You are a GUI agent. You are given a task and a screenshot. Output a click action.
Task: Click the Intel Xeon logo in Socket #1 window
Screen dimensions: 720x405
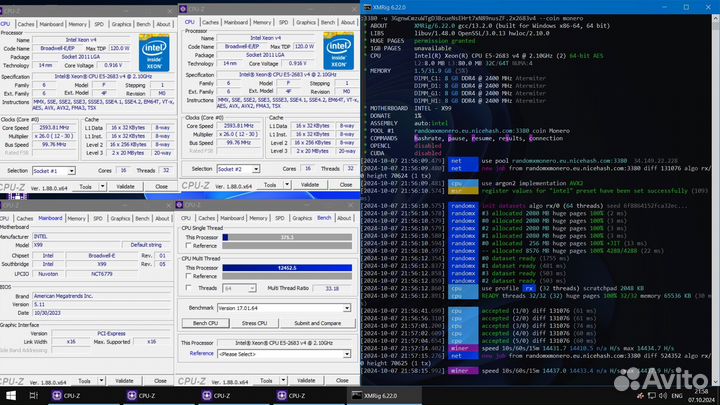click(x=154, y=53)
